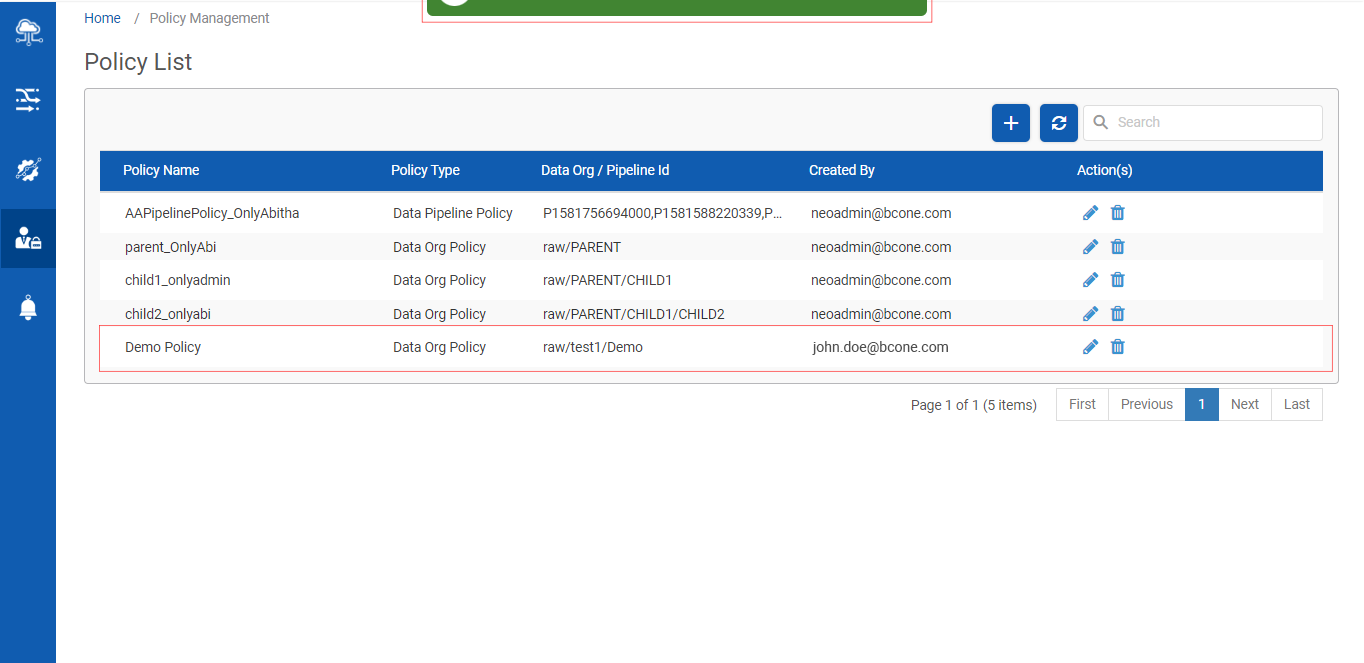Click the plus button to add policy

pos(1010,123)
